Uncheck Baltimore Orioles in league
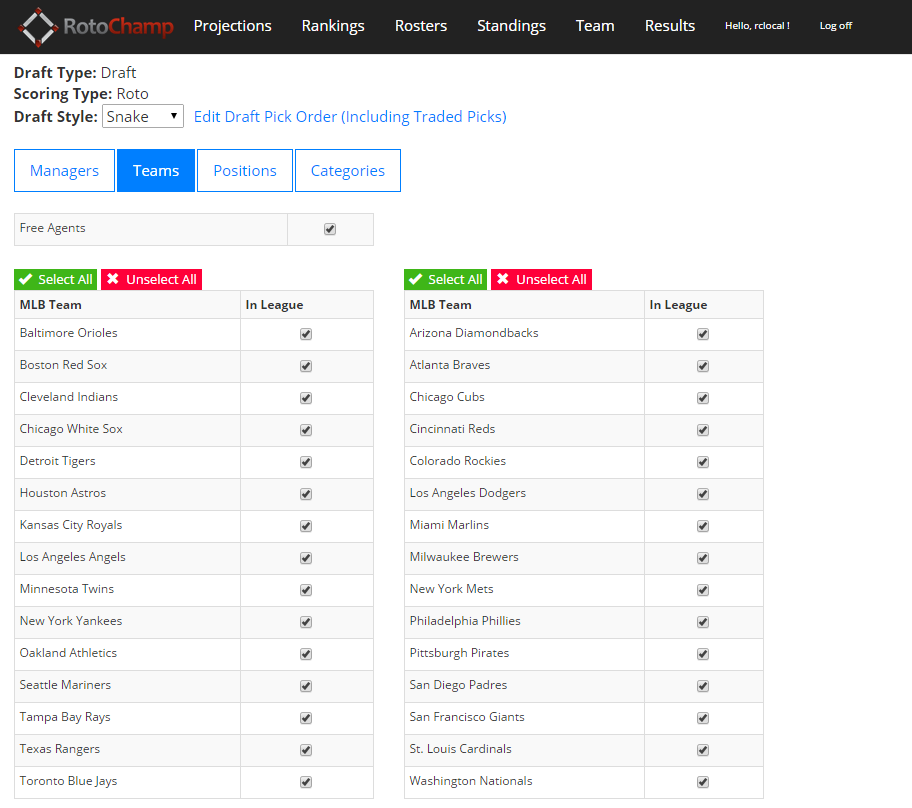The height and width of the screenshot is (808, 912). (x=306, y=334)
